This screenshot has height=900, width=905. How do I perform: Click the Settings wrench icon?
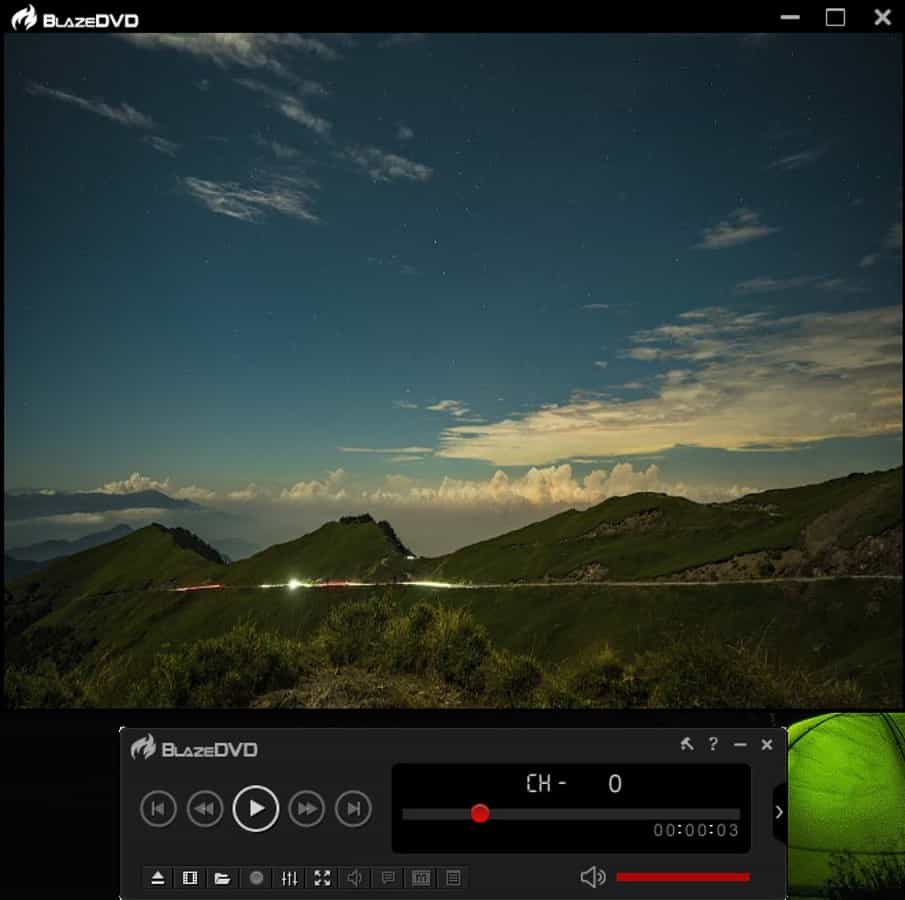tap(687, 744)
